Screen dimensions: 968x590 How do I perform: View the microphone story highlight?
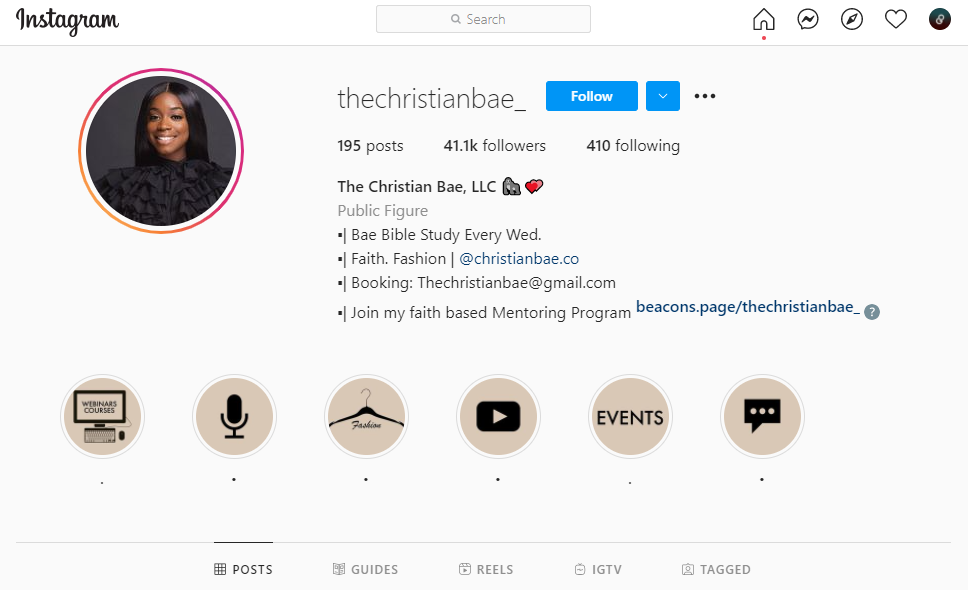click(x=234, y=417)
